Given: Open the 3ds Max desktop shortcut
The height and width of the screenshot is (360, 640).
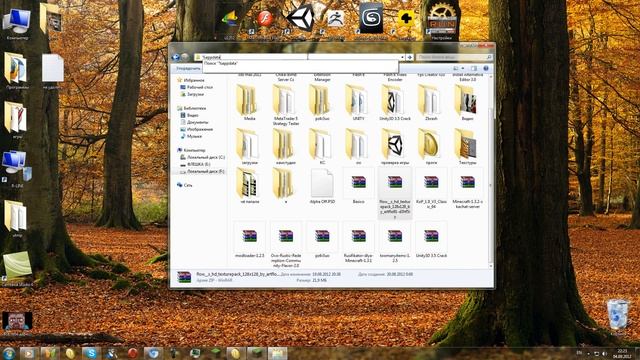Looking at the screenshot, I should tap(371, 18).
